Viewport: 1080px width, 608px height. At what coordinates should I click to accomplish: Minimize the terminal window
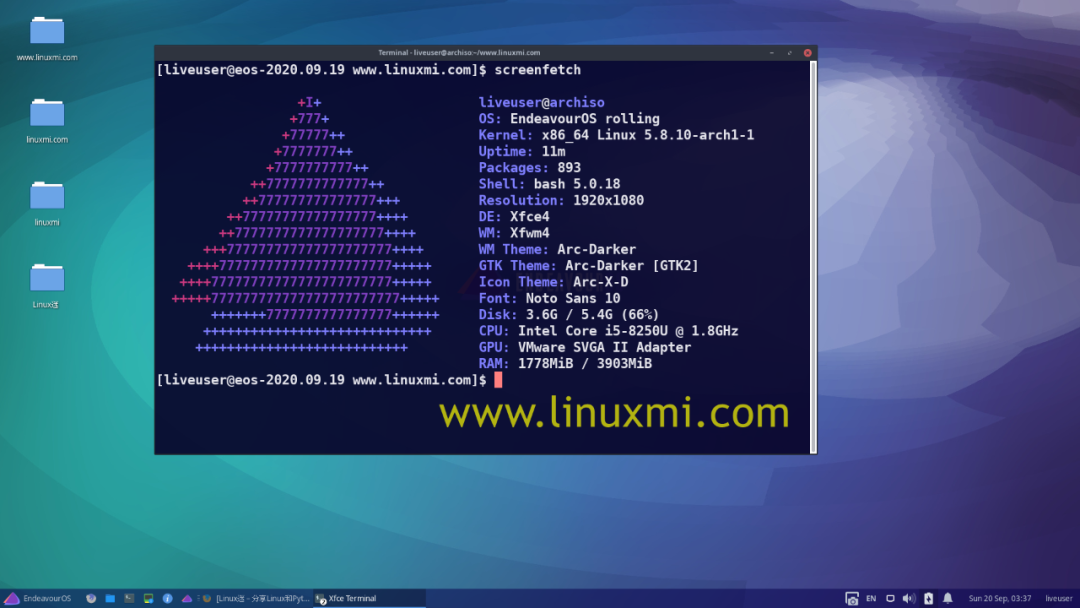(771, 52)
